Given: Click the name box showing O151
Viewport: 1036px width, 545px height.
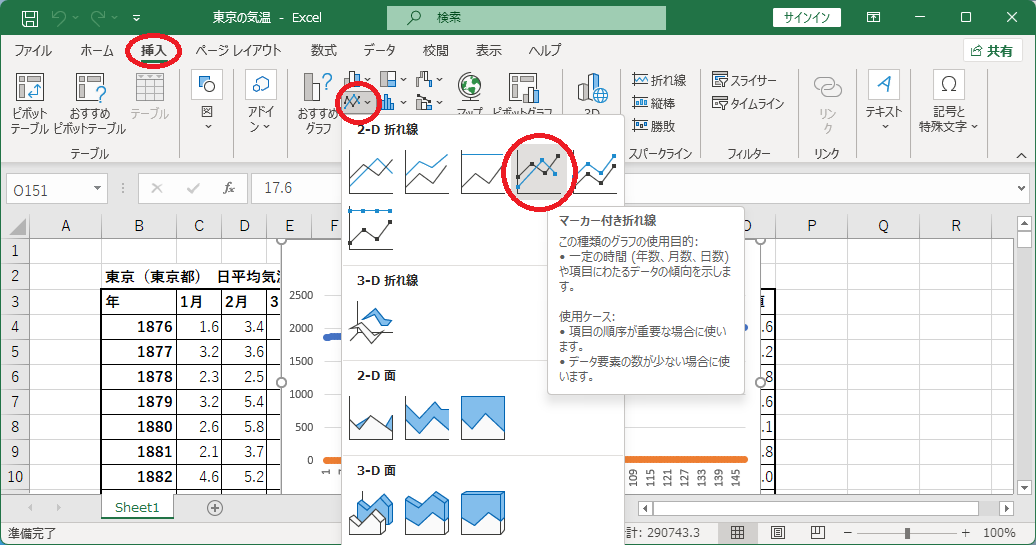Looking at the screenshot, I should (x=49, y=190).
